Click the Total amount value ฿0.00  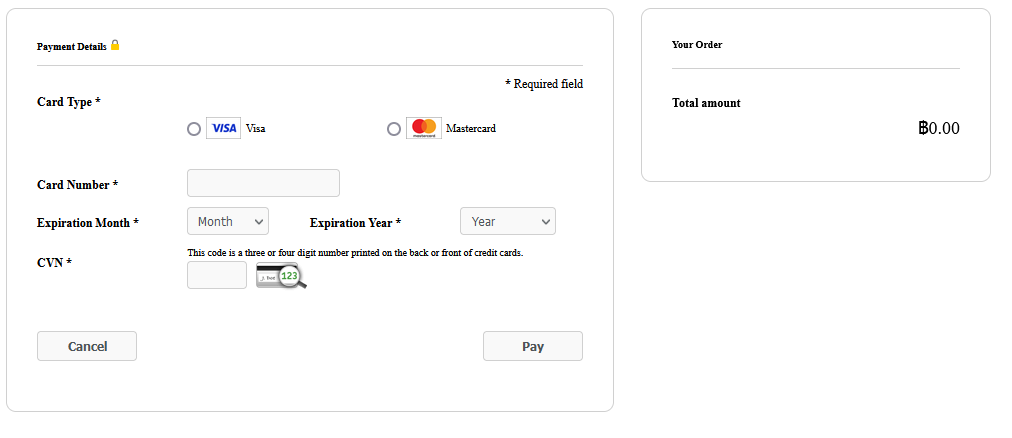coord(939,128)
